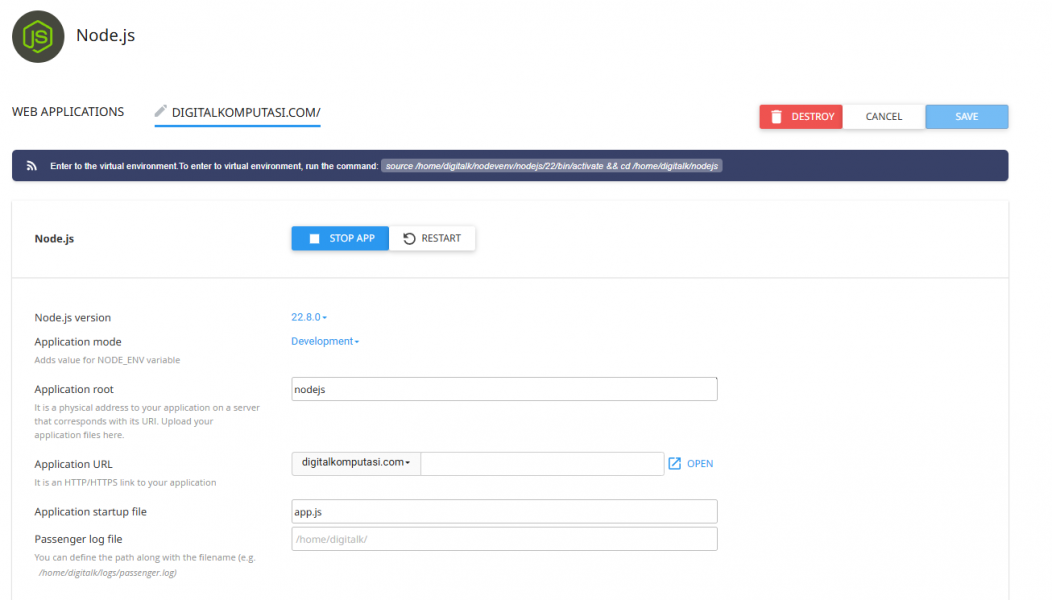Viewport: 1052px width, 600px height.
Task: Save the application settings
Action: pyautogui.click(x=967, y=117)
